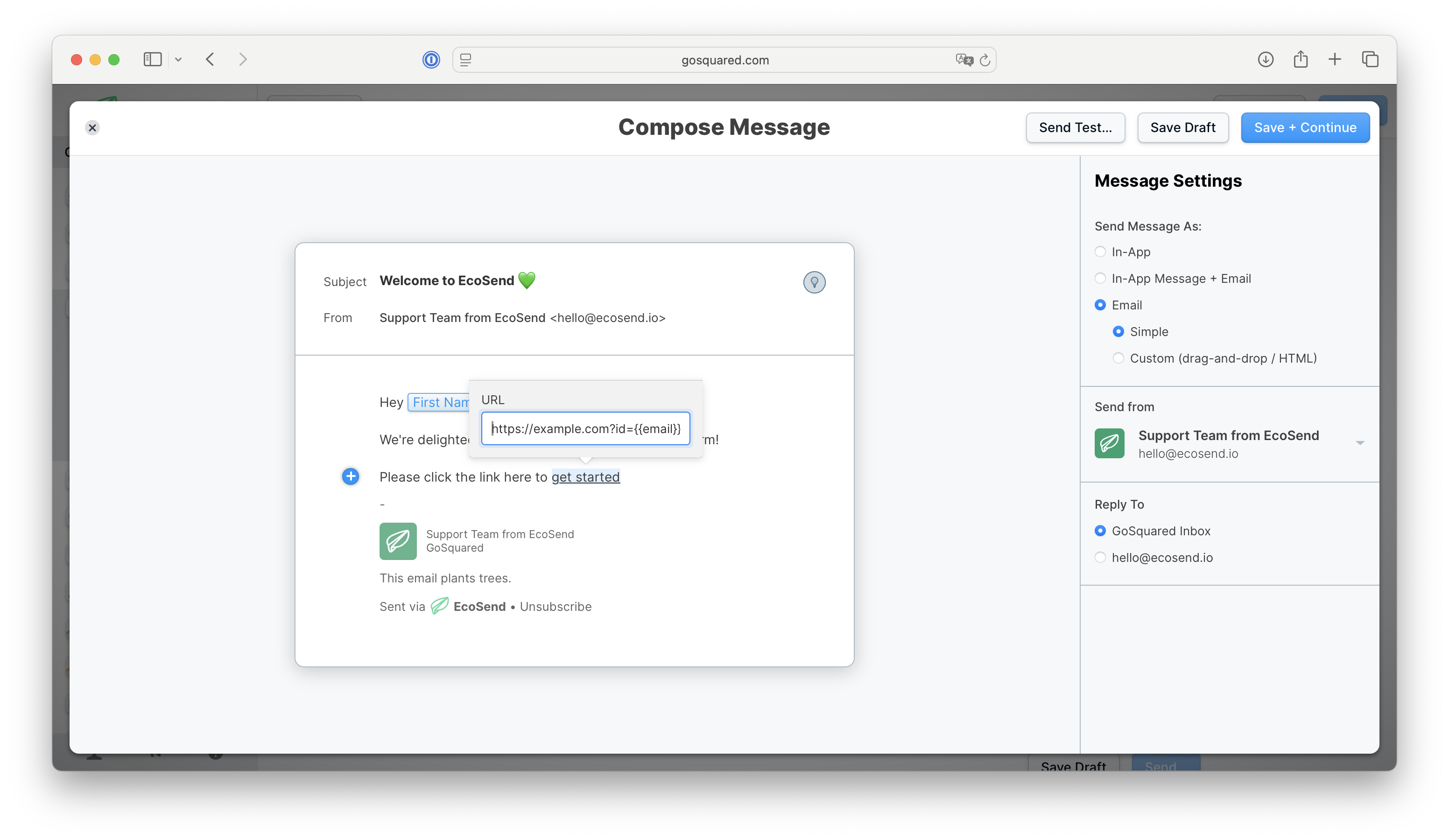This screenshot has height=840, width=1449.
Task: Click the Send Test... button
Action: pos(1075,128)
